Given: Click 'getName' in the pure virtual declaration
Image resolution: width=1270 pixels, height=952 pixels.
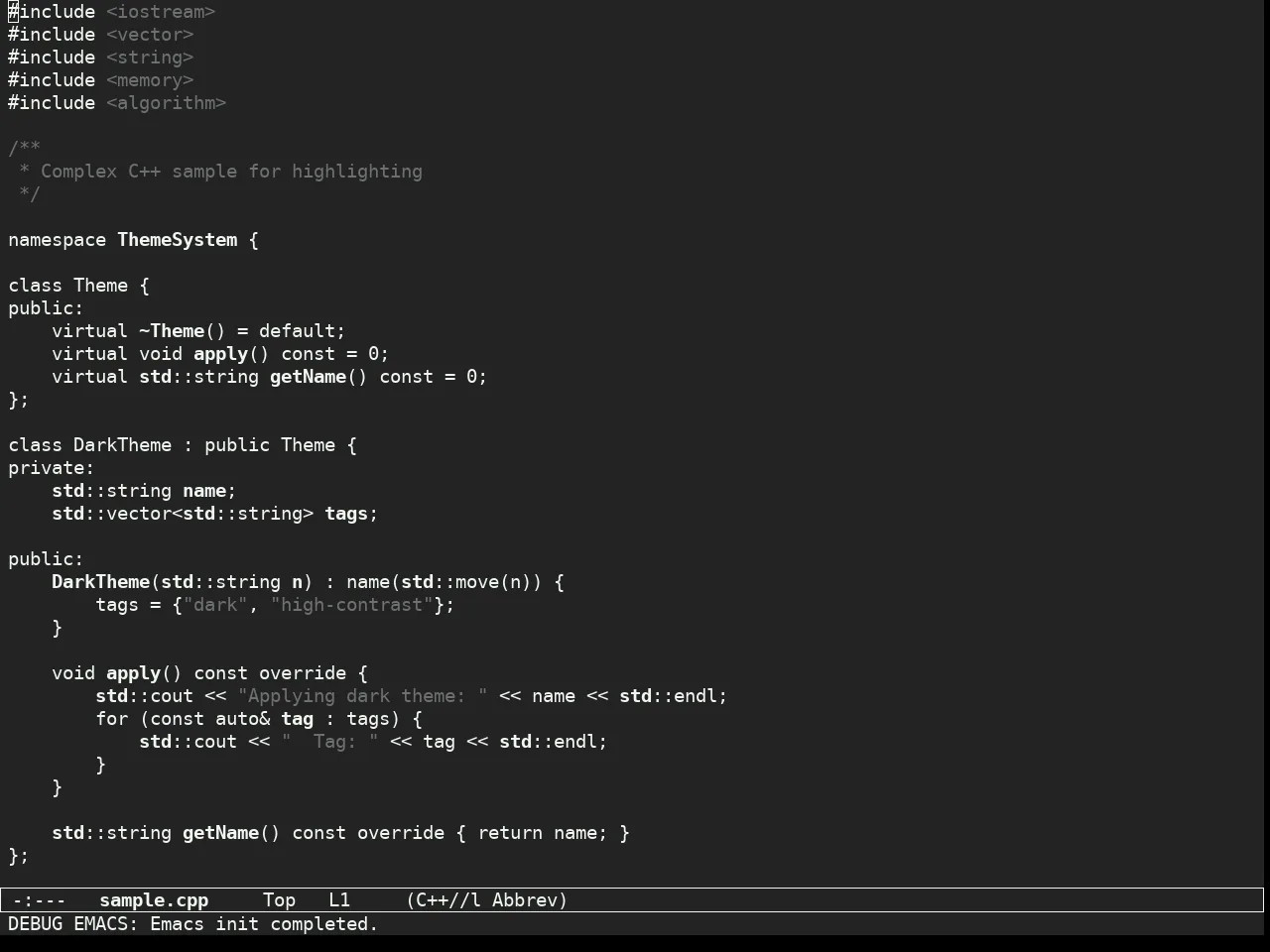Looking at the screenshot, I should point(308,377).
